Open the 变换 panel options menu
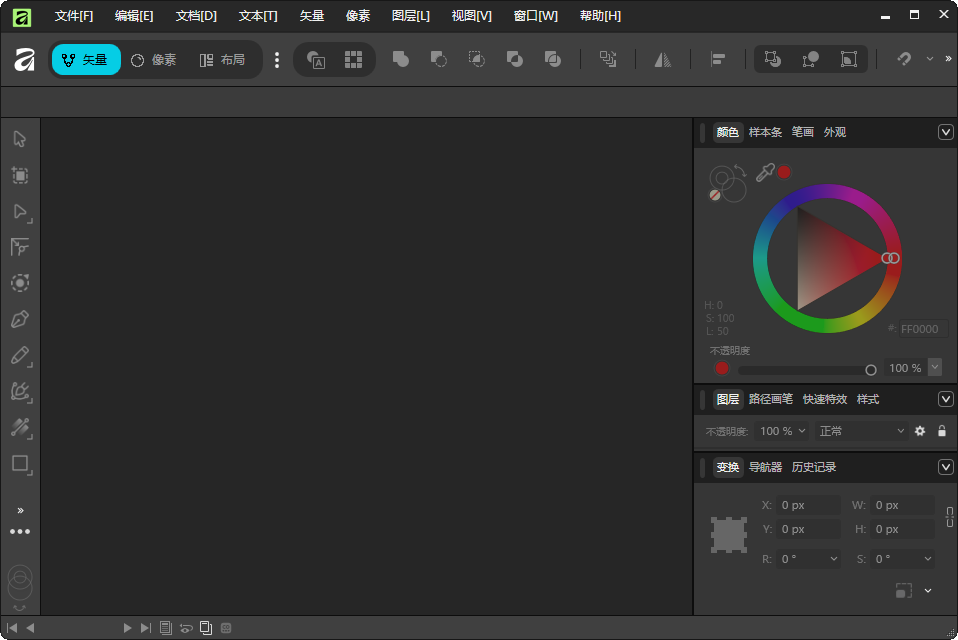This screenshot has height=640, width=958. (x=945, y=467)
